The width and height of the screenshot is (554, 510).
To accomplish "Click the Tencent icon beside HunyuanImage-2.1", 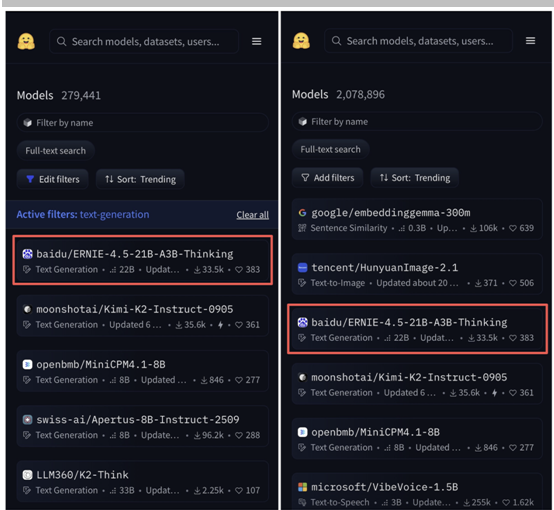I will [302, 268].
